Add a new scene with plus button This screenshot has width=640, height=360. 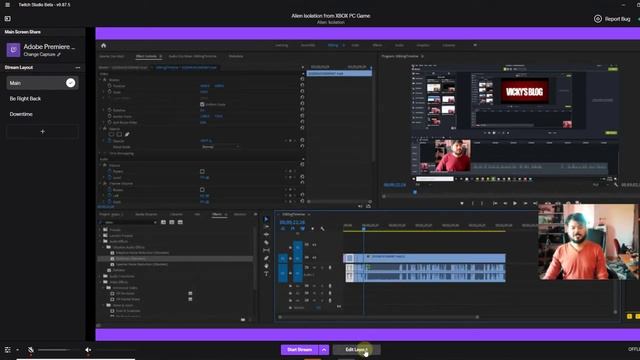pyautogui.click(x=42, y=131)
